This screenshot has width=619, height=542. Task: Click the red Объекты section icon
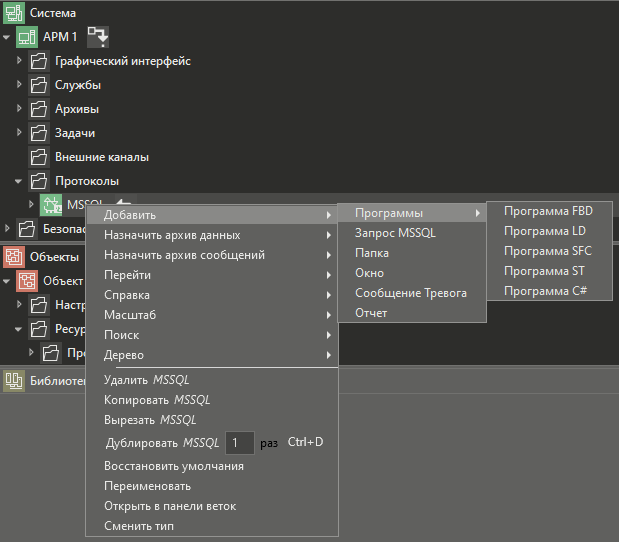(14, 257)
